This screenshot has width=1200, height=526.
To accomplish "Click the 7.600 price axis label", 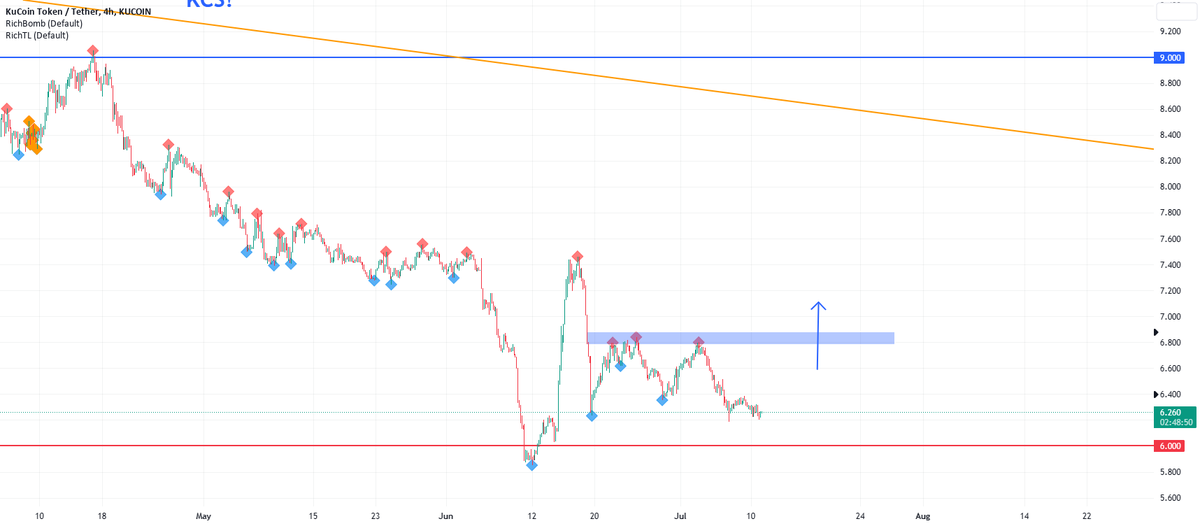I will [1170, 239].
